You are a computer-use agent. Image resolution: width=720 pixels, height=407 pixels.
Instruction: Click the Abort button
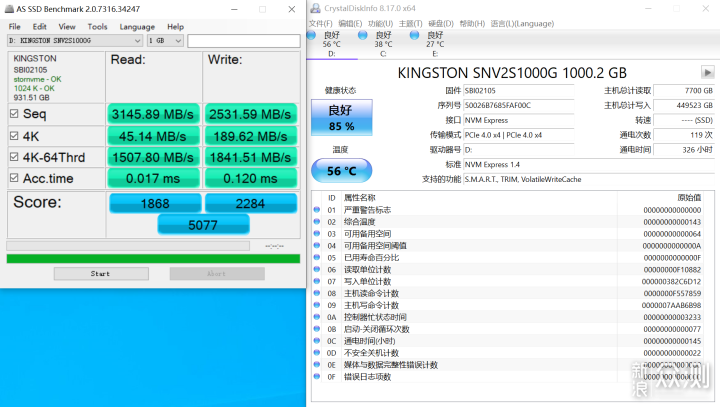[217, 273]
